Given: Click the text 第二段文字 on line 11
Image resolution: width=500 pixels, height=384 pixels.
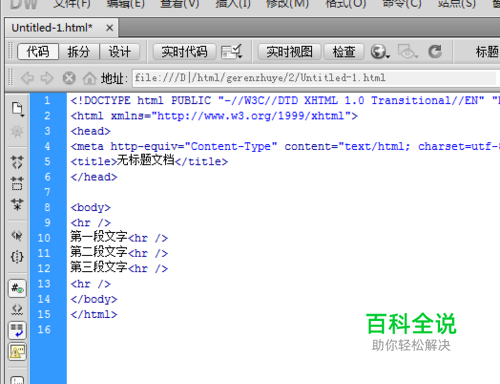Looking at the screenshot, I should (x=99, y=252).
